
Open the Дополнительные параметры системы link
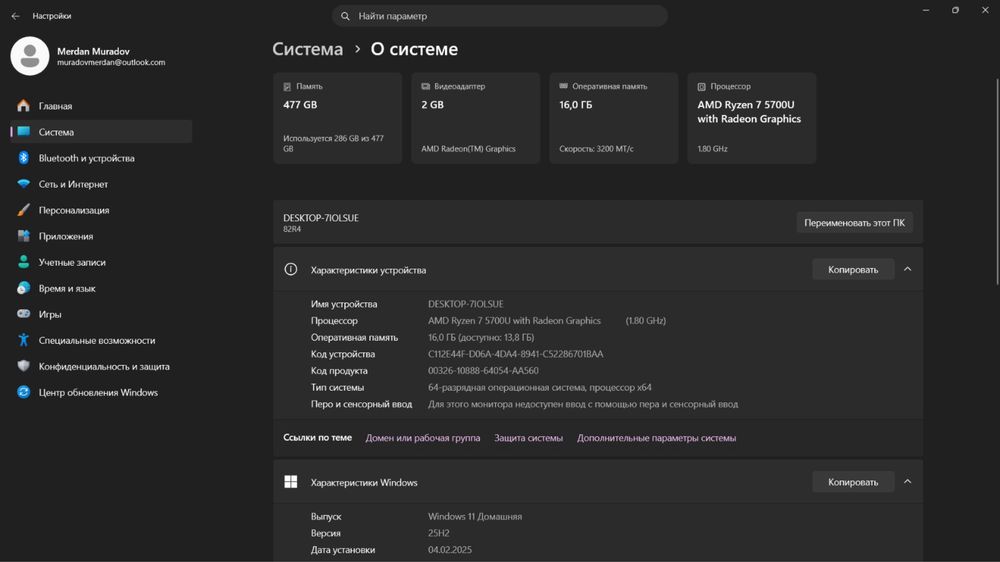coord(656,438)
